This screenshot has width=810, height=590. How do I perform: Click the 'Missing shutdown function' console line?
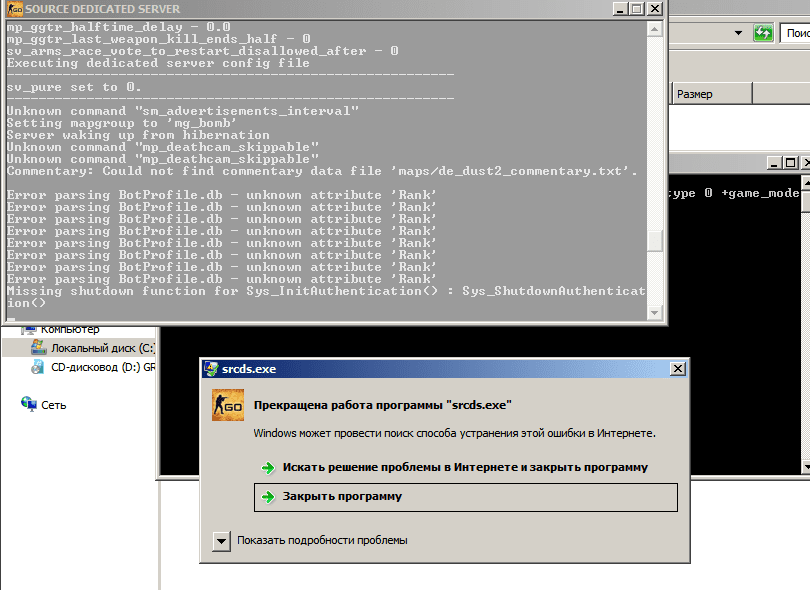click(326, 298)
